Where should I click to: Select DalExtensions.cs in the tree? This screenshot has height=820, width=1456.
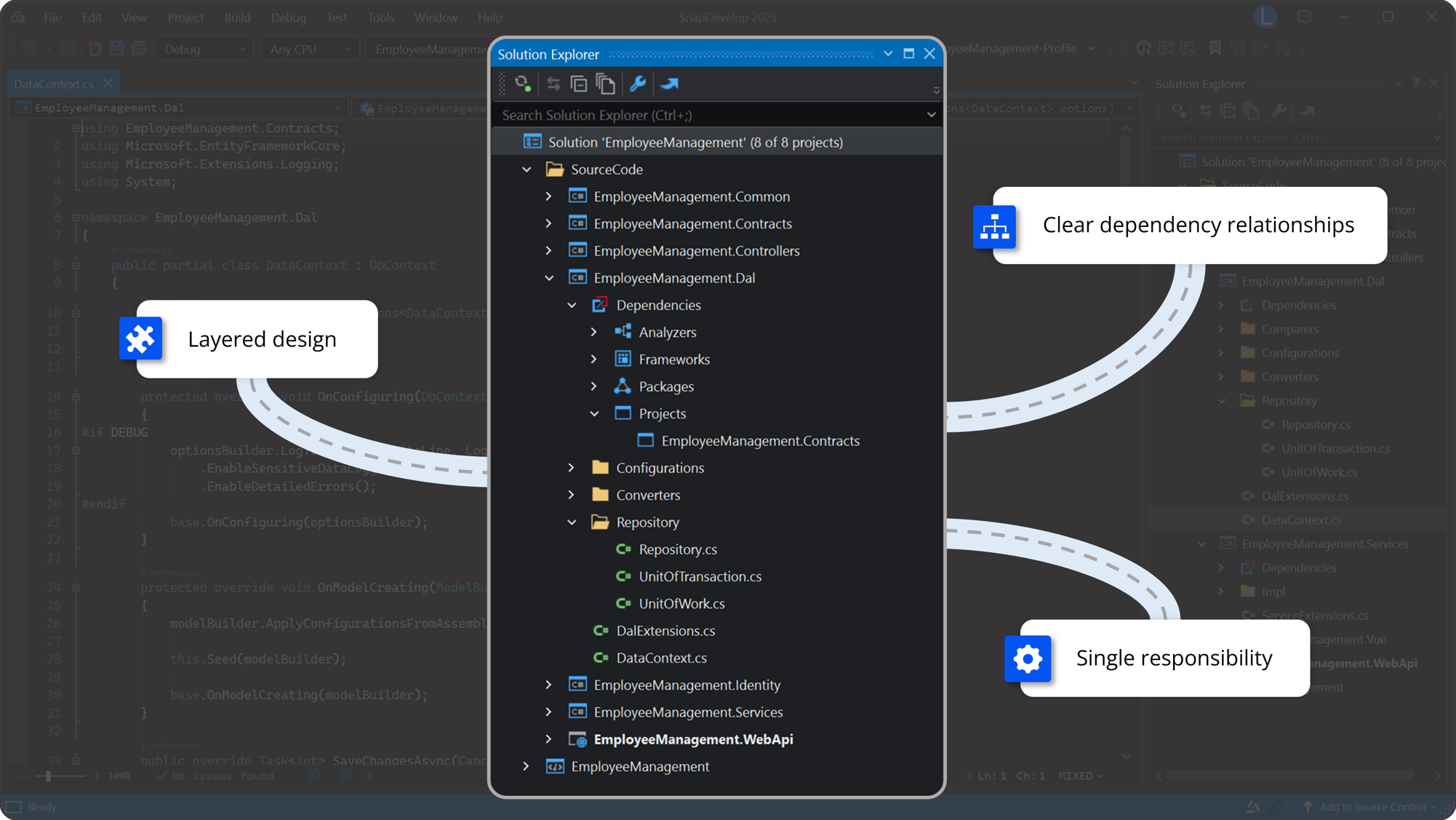[x=665, y=631]
